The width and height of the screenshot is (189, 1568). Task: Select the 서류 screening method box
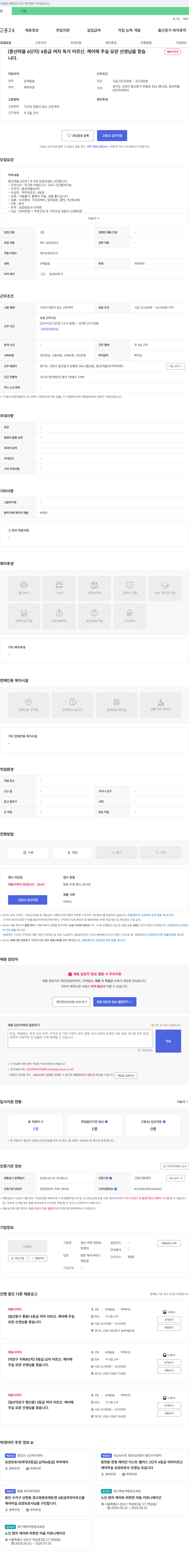pos(28,853)
